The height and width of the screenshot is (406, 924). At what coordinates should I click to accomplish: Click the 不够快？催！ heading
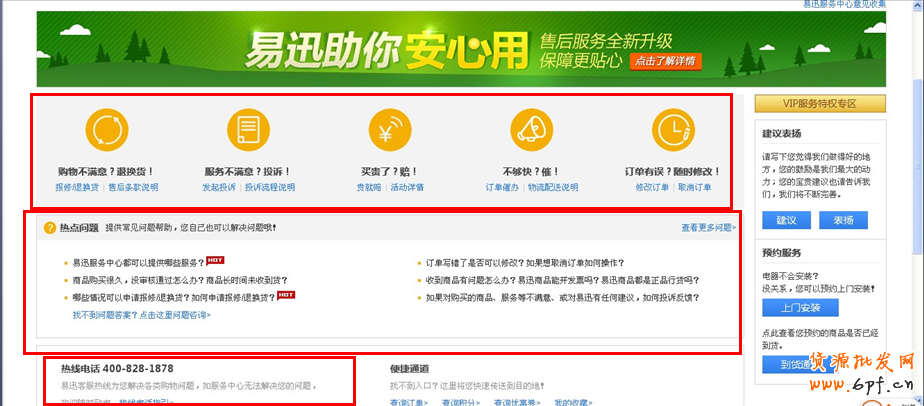(531, 172)
